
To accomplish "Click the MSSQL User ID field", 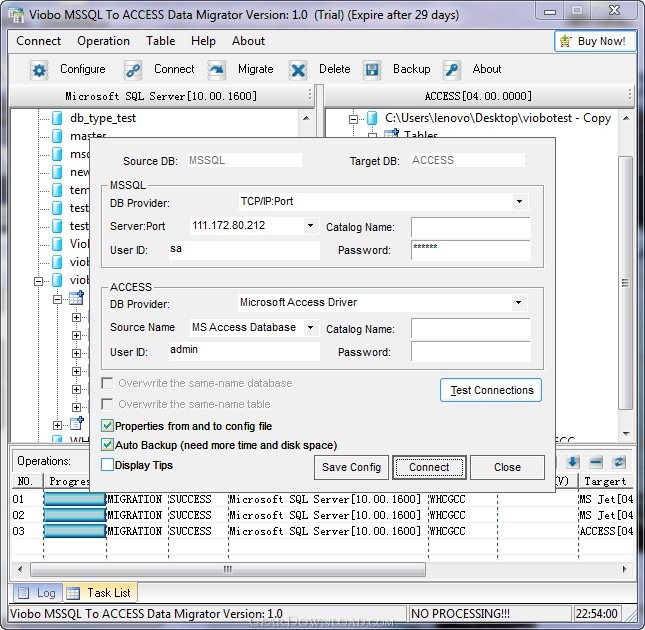I will tap(244, 250).
